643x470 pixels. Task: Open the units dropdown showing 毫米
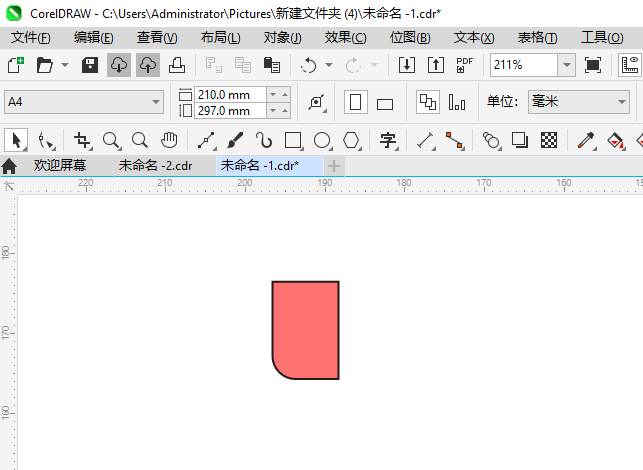pos(579,102)
